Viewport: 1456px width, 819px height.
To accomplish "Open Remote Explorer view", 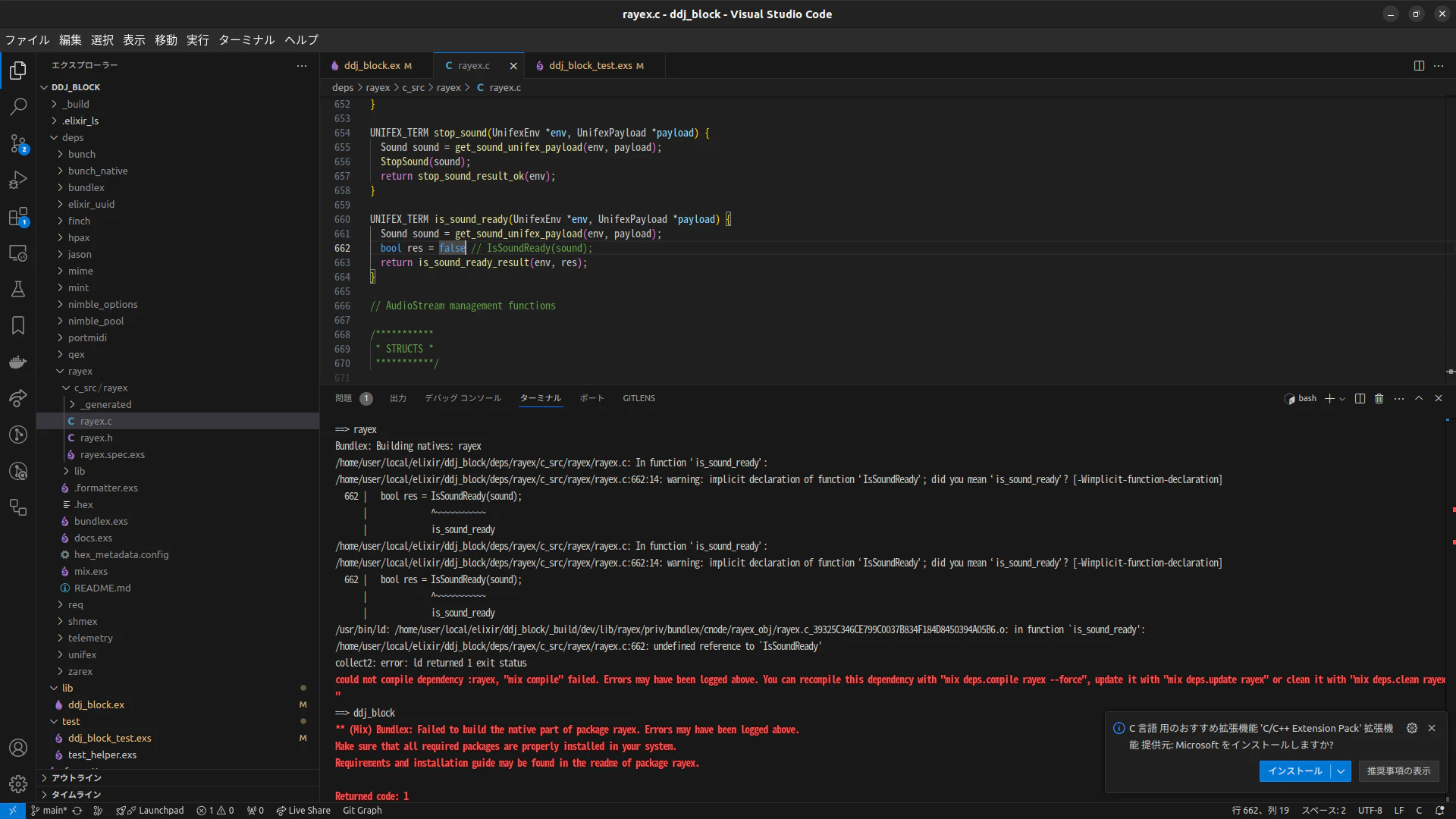I will pyautogui.click(x=18, y=253).
